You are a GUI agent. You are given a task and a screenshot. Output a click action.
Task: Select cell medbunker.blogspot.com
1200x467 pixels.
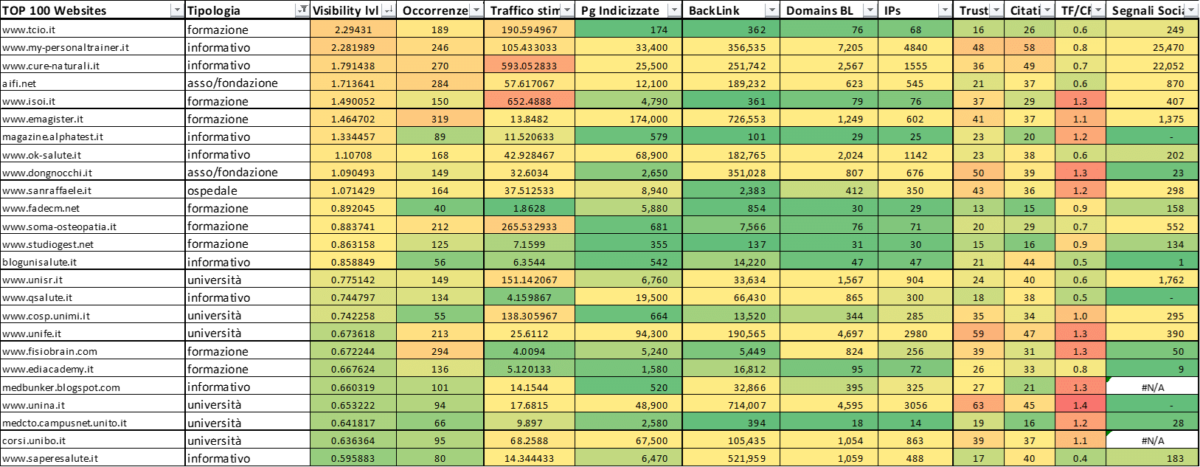[x=92, y=388]
